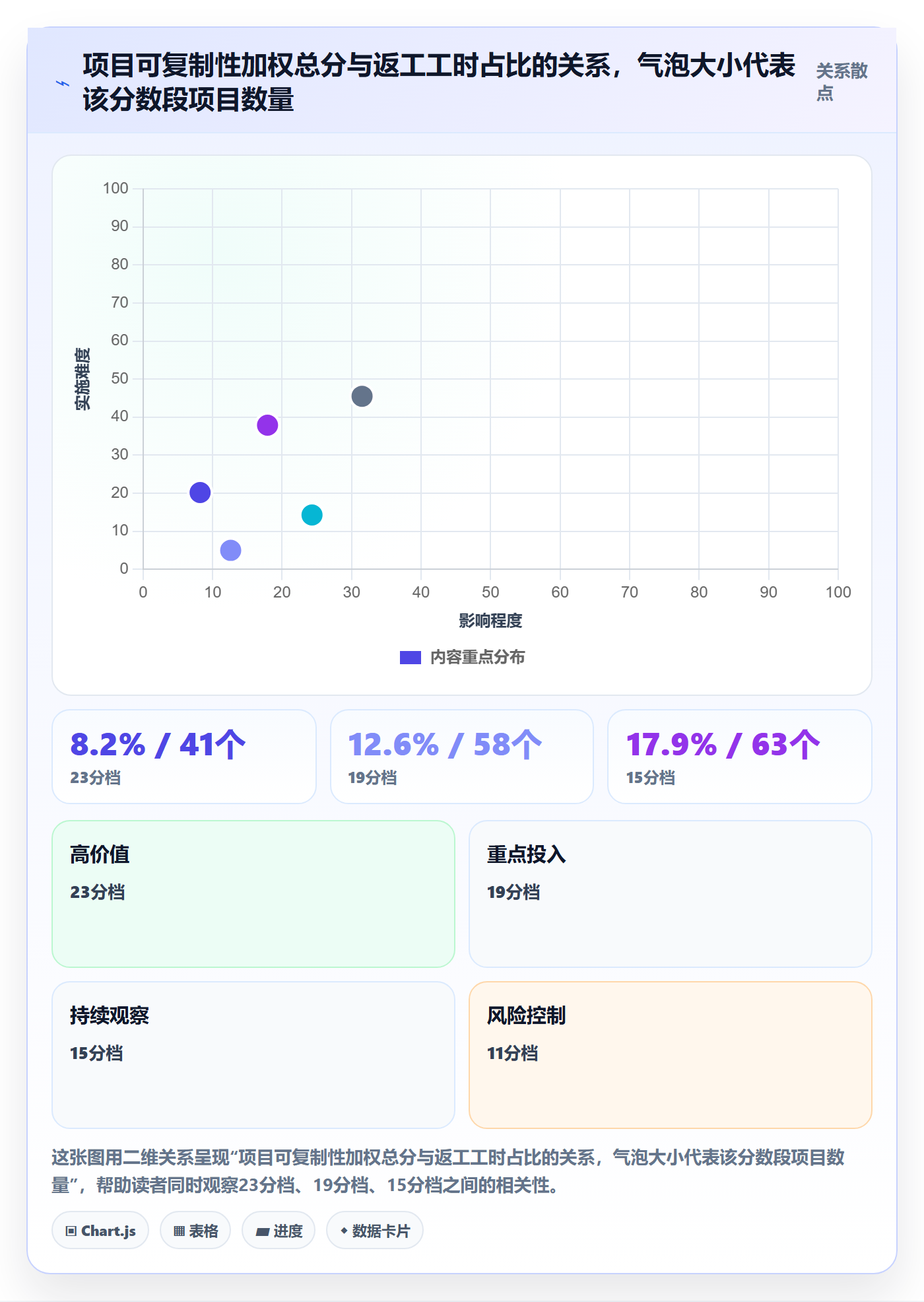Viewport: 924px width, 1302px height.
Task: Click the light periwinkle bubble at the bottom
Action: (x=230, y=550)
